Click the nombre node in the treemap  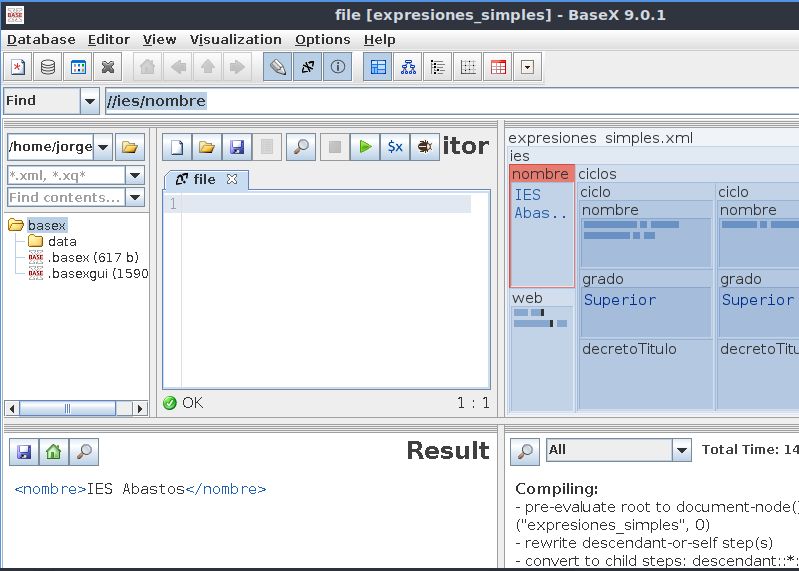click(541, 174)
